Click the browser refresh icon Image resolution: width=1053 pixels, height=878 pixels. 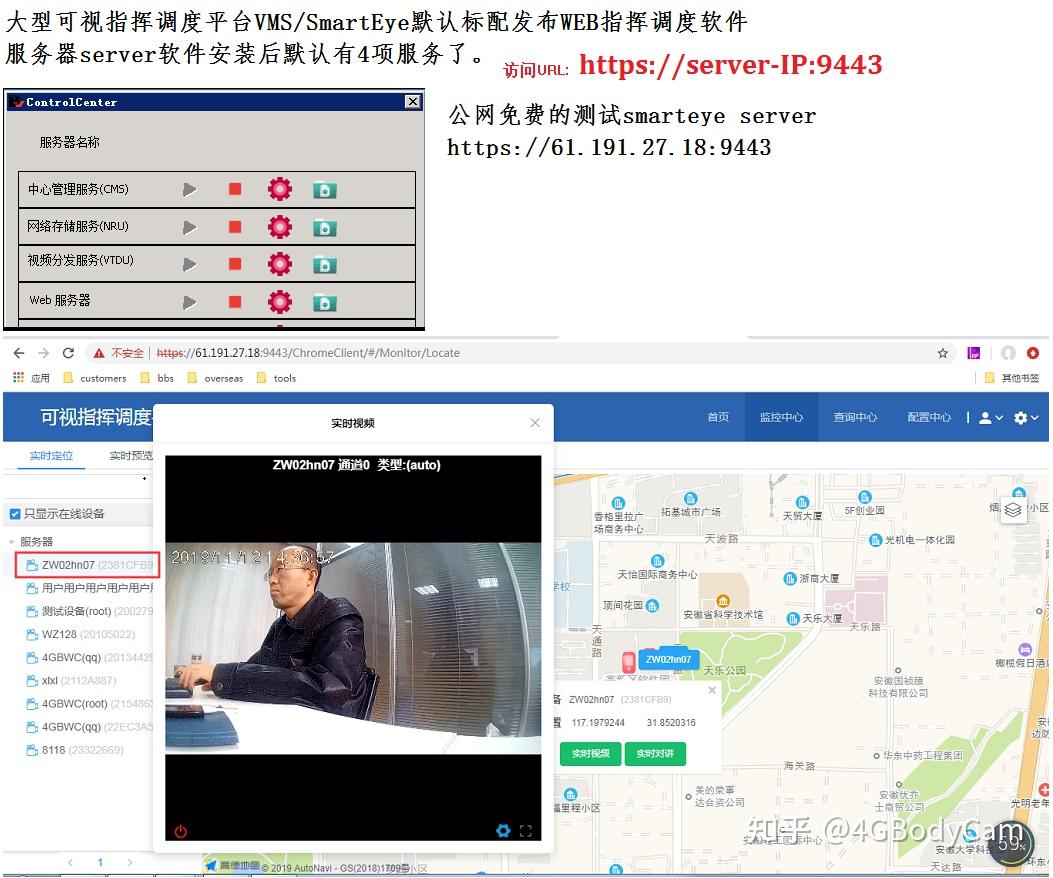point(68,352)
